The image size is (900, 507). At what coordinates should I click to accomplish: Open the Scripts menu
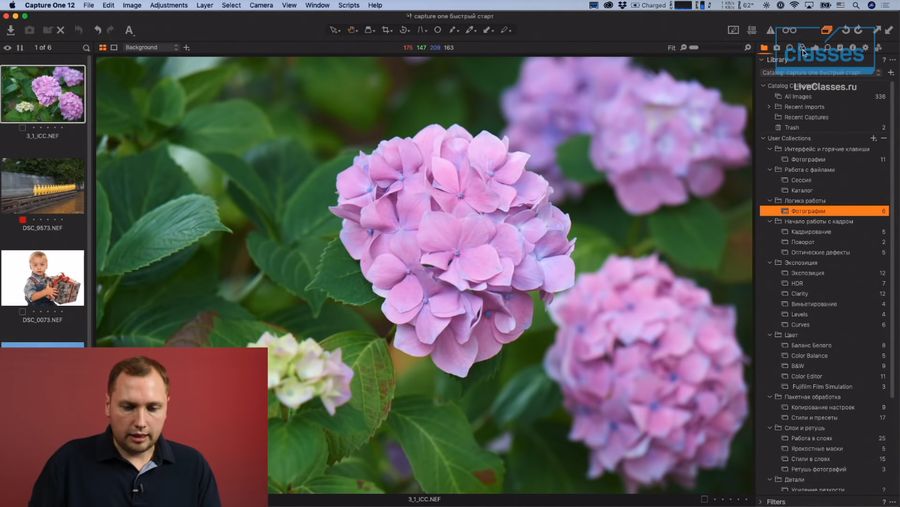[x=348, y=5]
